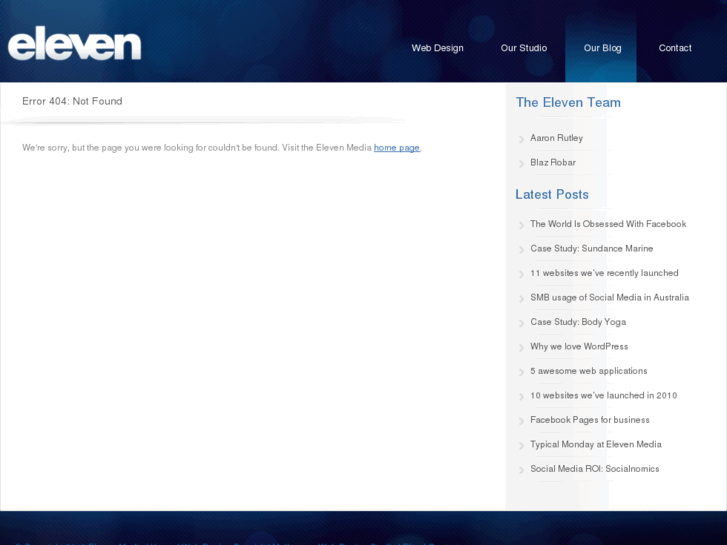The width and height of the screenshot is (727, 545).
Task: Read The World Is Obsessed With Facebook
Action: 608,224
